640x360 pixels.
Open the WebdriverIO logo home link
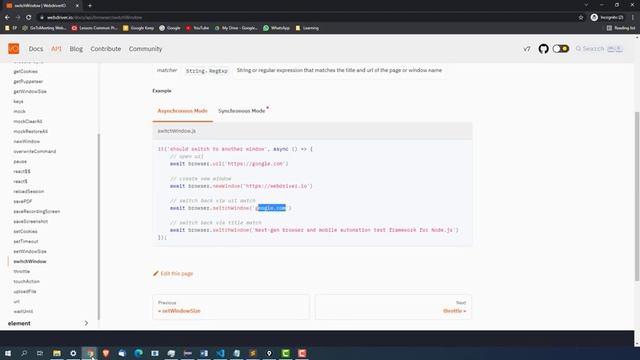coord(13,49)
